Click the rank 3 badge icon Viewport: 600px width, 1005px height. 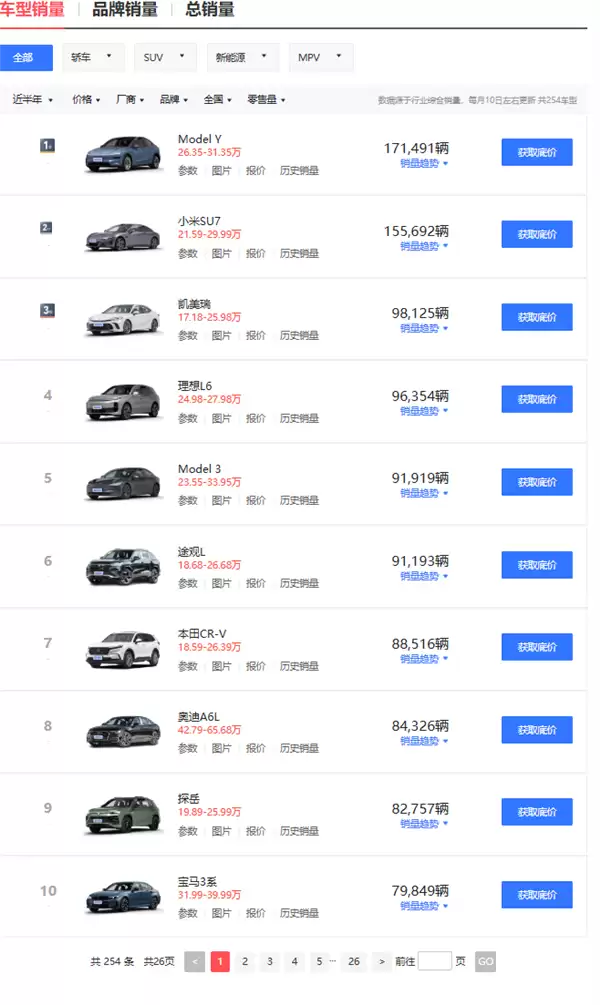coord(47,310)
